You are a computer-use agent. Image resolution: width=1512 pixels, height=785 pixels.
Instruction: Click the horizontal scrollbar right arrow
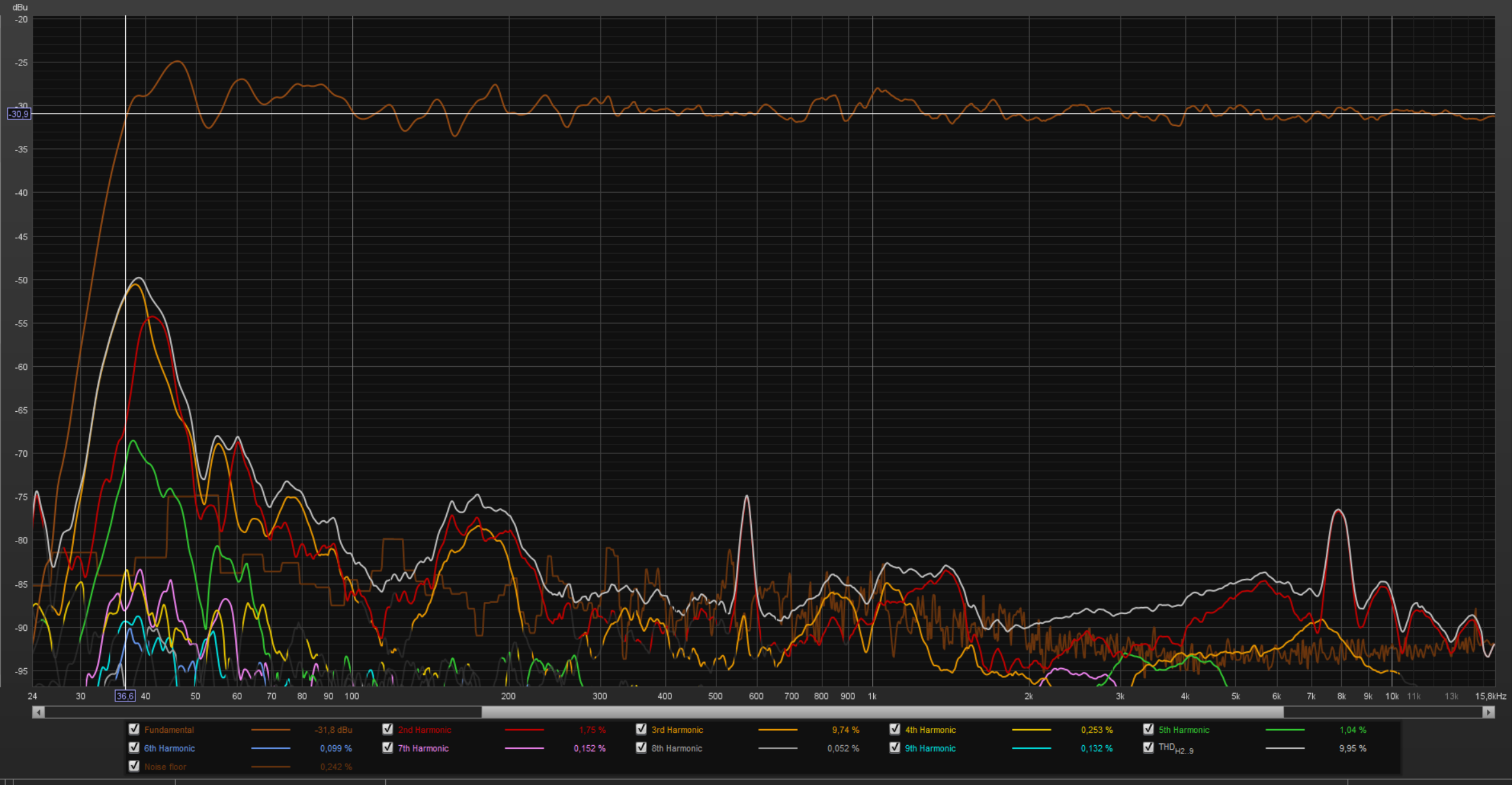point(1489,712)
